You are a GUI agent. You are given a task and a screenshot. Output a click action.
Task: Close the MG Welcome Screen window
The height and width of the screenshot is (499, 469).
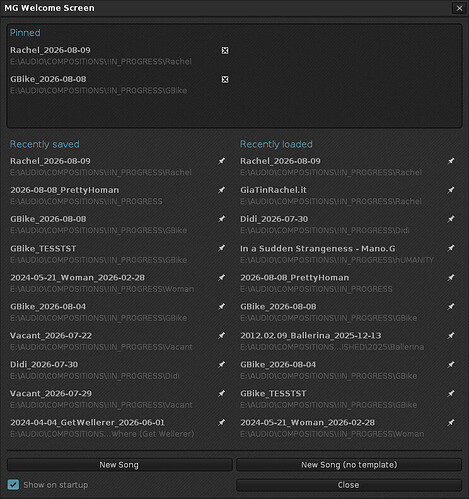459,8
